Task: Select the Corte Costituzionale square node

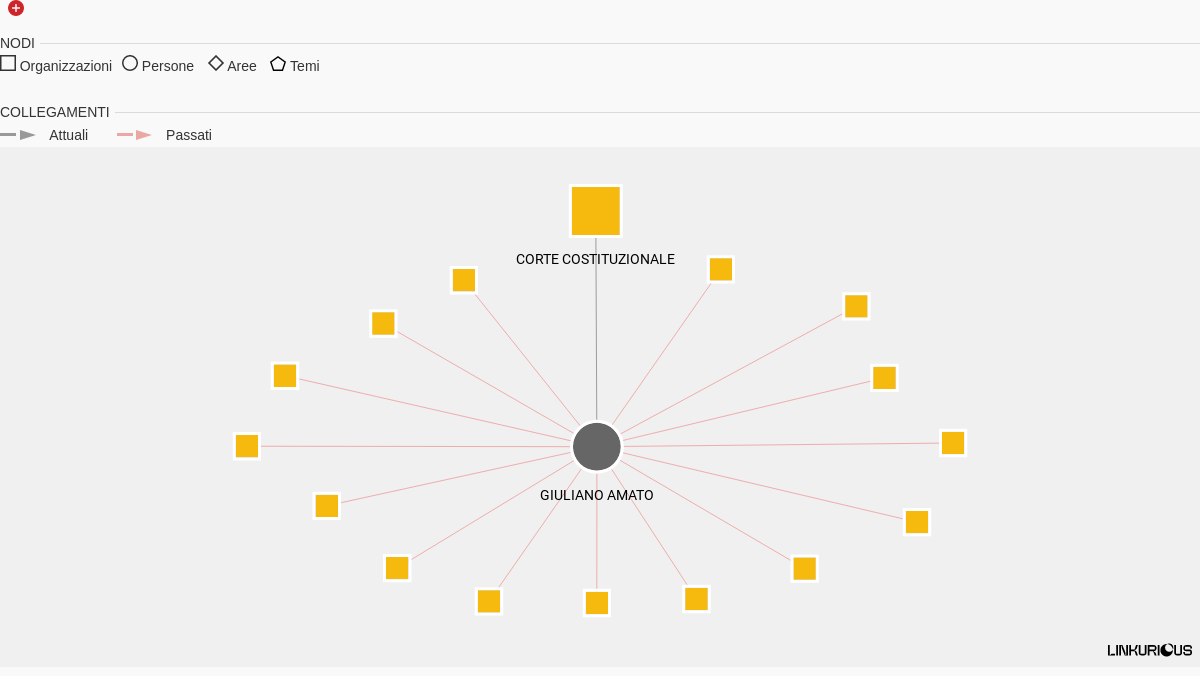Action: (596, 211)
